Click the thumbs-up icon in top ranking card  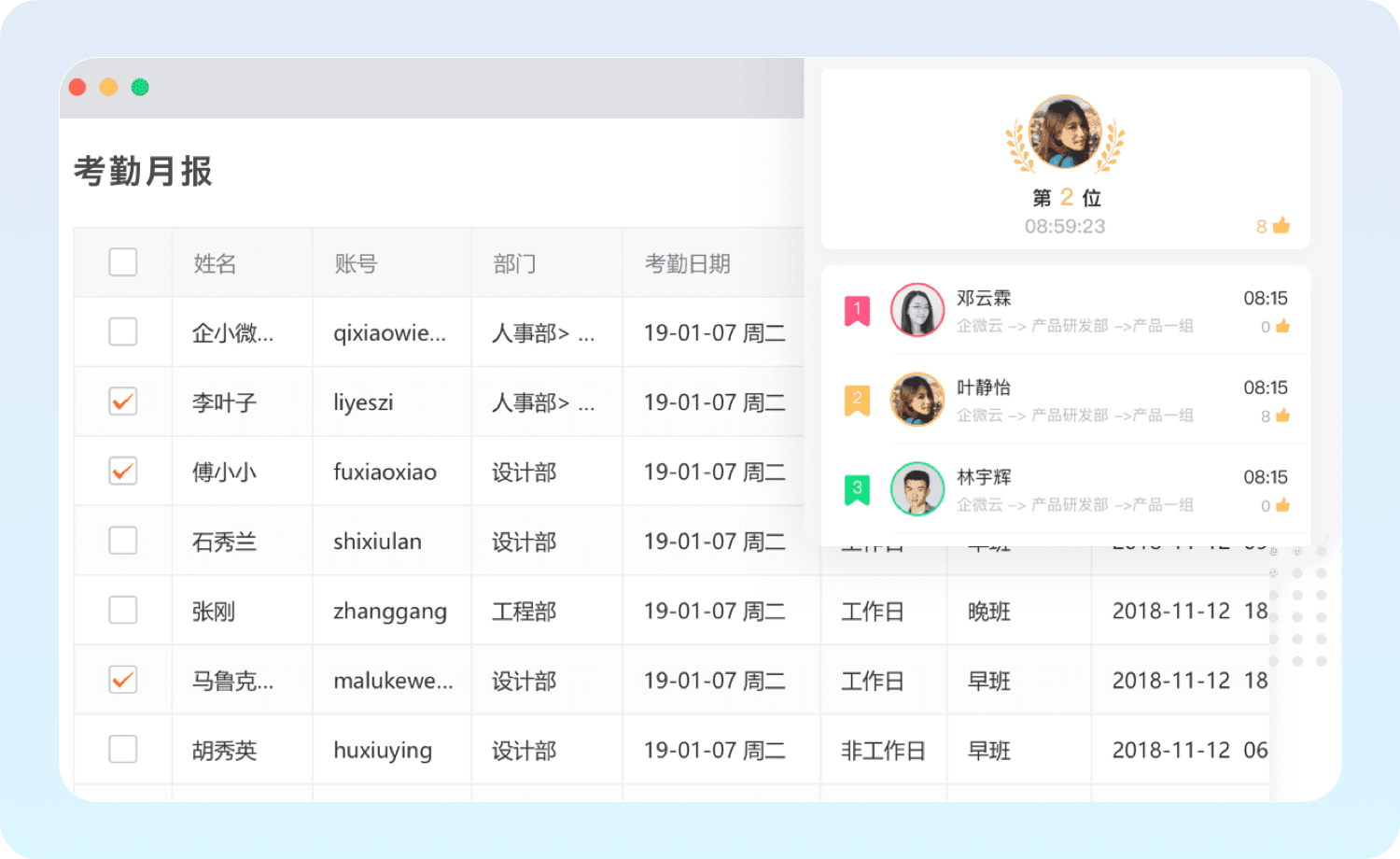click(1281, 225)
